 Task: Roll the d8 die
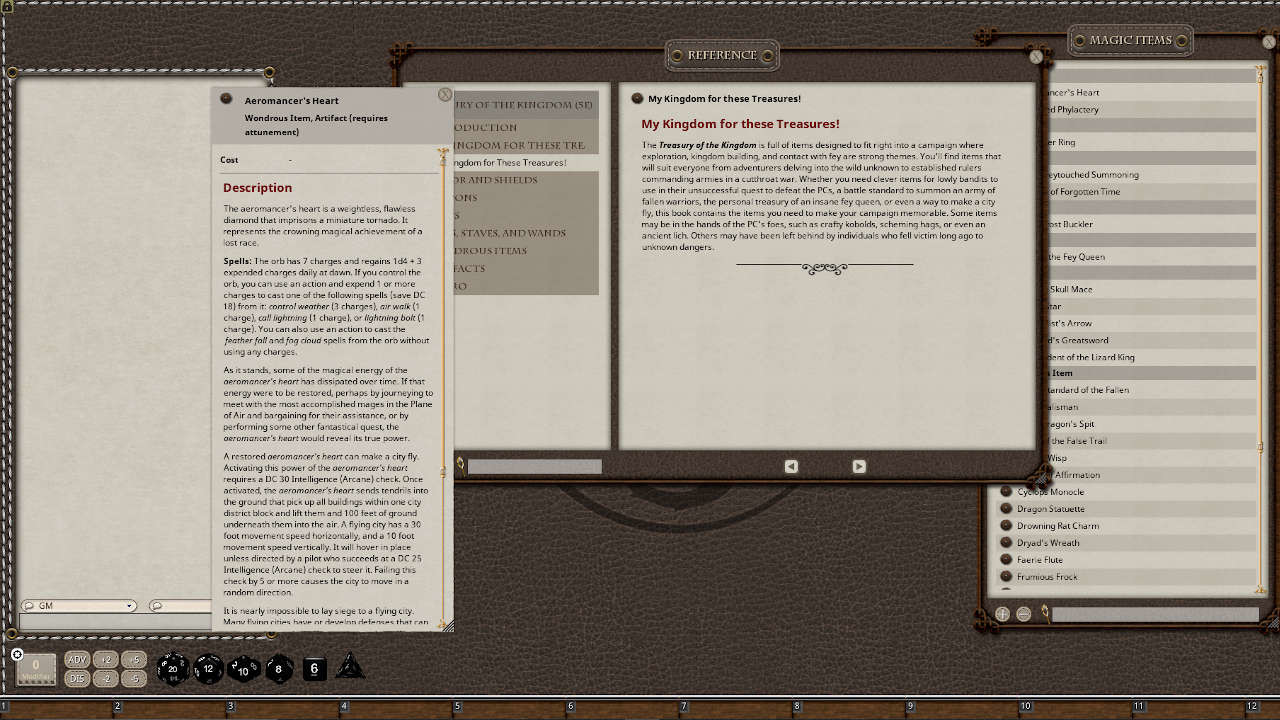click(x=279, y=669)
